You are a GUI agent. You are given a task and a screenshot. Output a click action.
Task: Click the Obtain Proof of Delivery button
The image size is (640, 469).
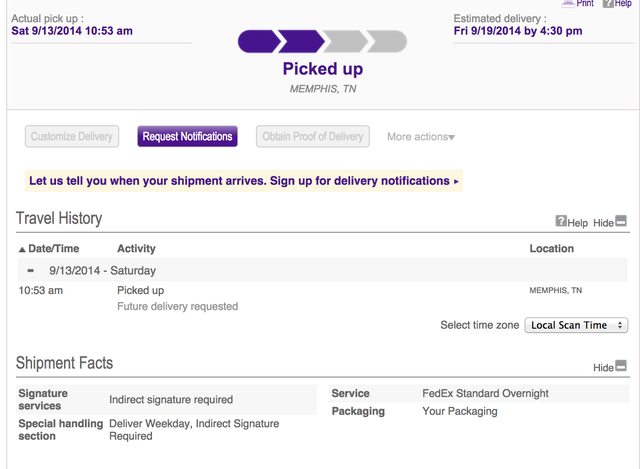pos(313,137)
